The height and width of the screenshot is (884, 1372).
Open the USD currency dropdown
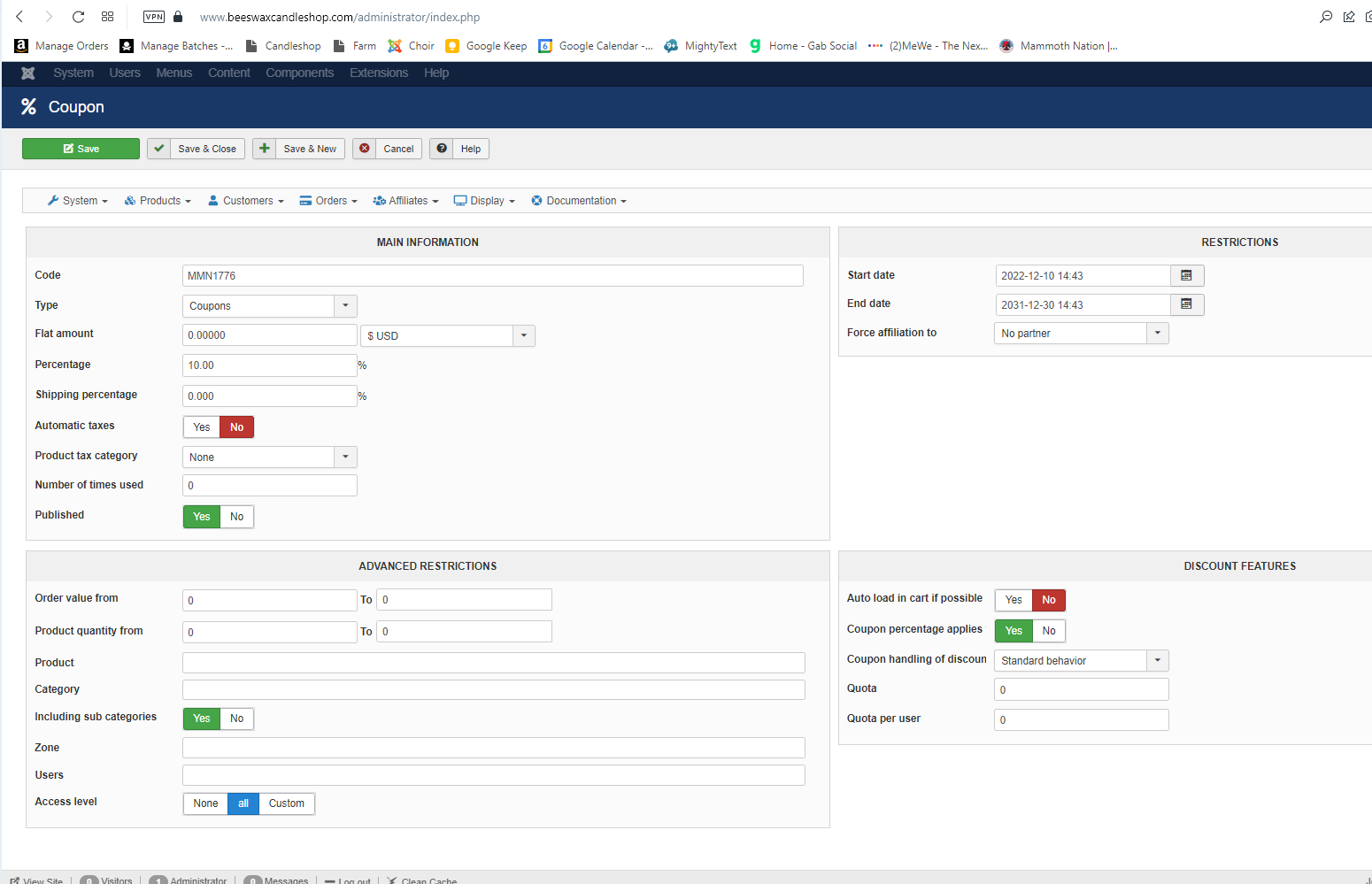523,336
